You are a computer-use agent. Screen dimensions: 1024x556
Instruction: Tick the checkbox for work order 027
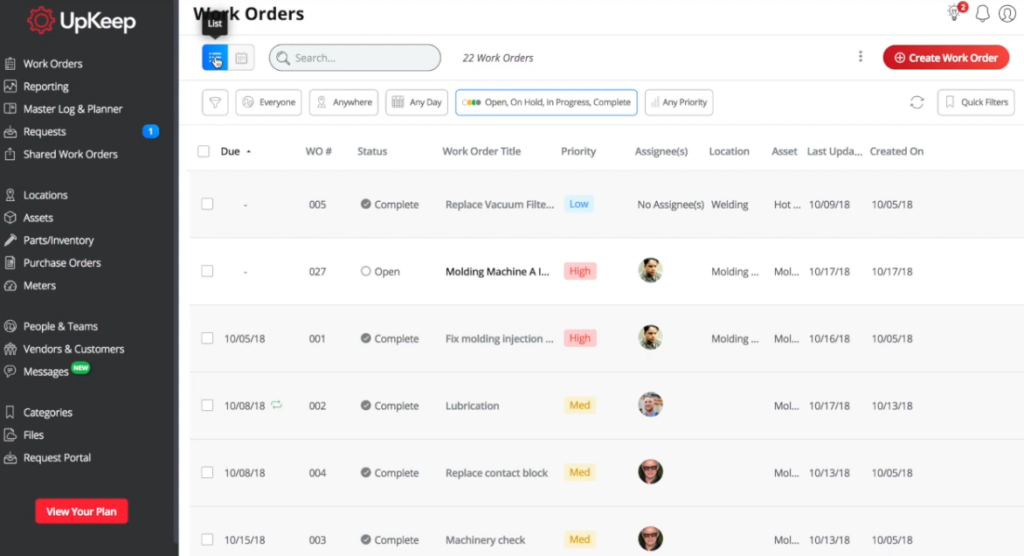(x=207, y=271)
